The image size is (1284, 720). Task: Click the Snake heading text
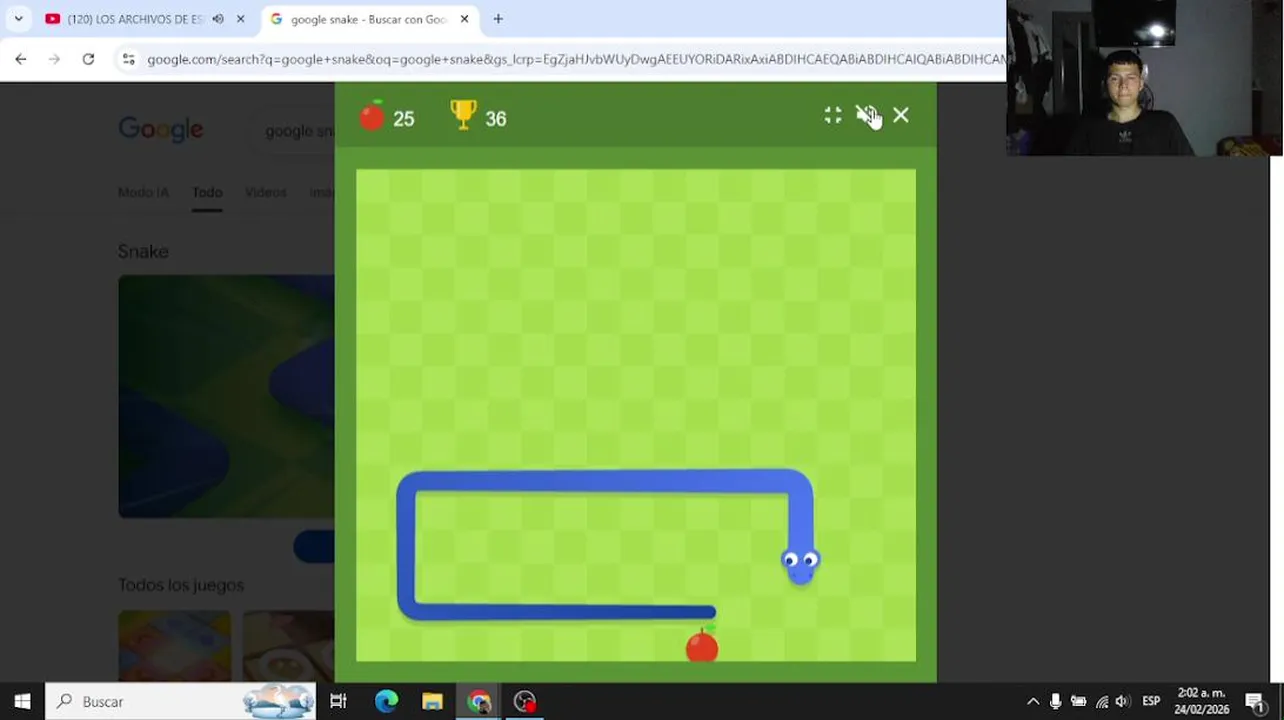coord(143,251)
